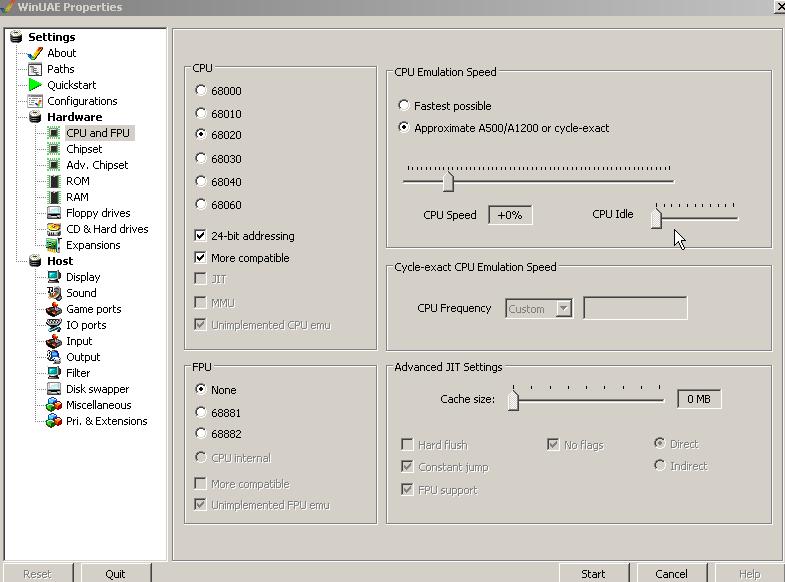Click the Cache size 0 MB field
This screenshot has width=785, height=582.
699,399
